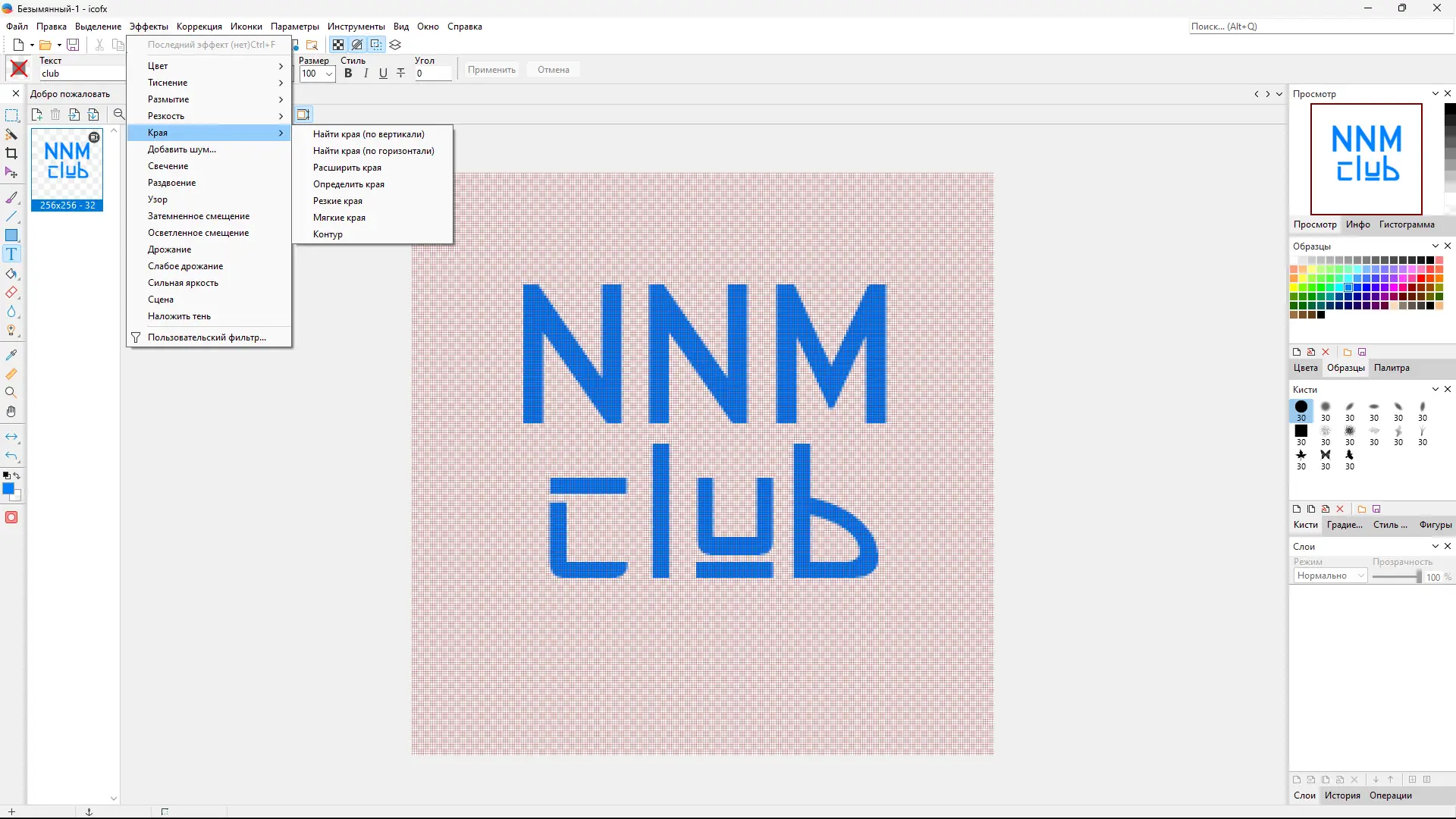Click the Save floppy disk icon
1456x819 pixels.
tap(73, 45)
